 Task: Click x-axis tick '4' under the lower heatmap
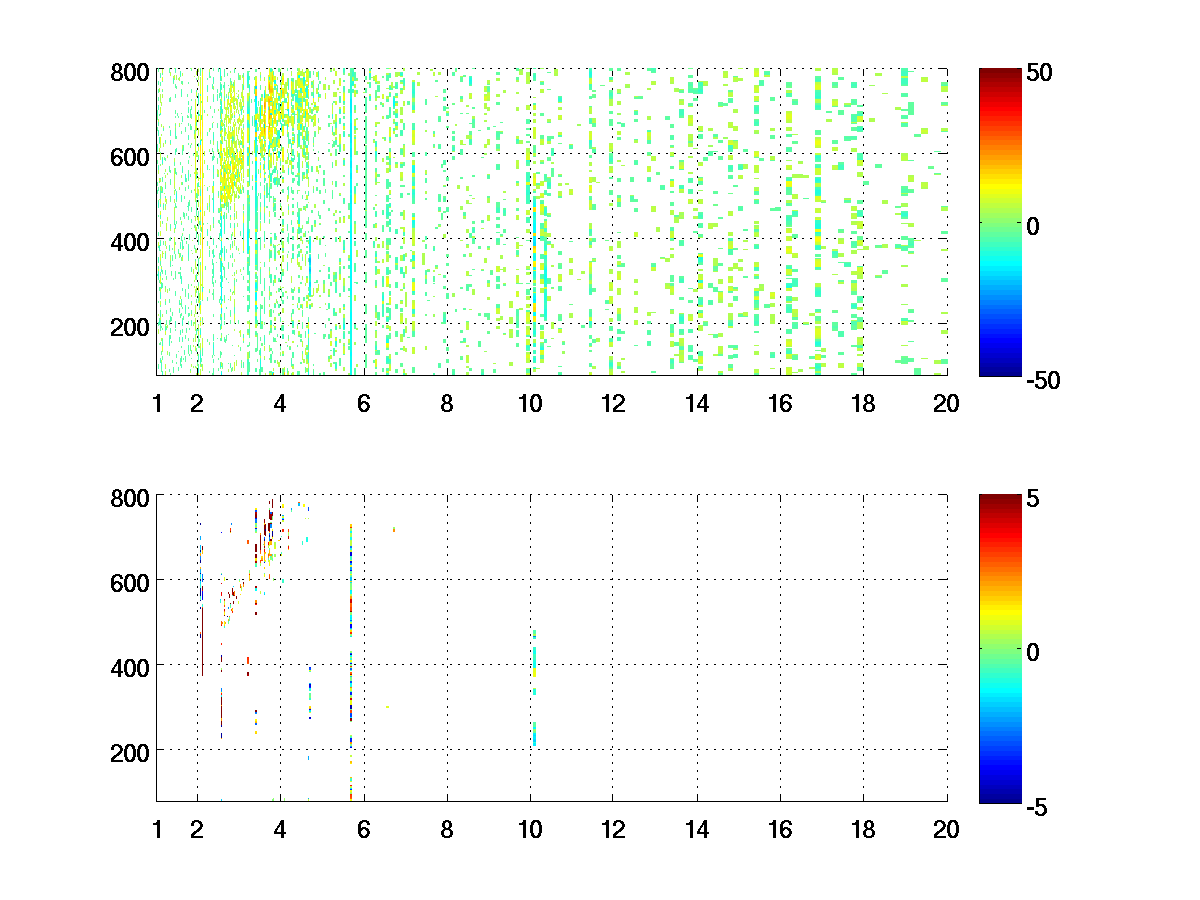pos(281,829)
